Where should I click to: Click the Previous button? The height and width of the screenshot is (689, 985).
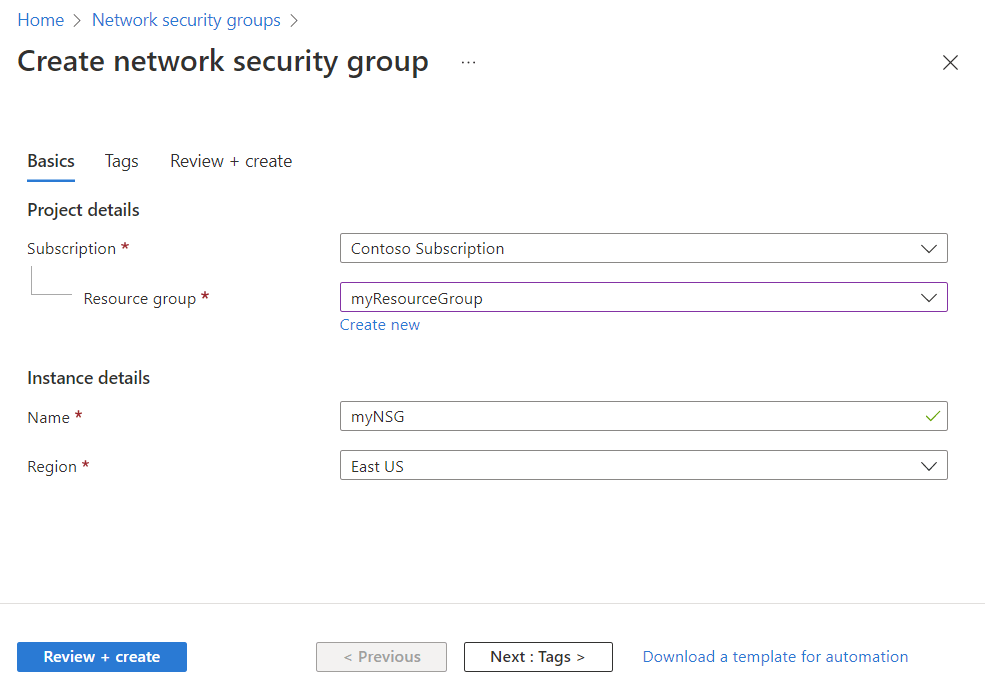[x=381, y=656]
